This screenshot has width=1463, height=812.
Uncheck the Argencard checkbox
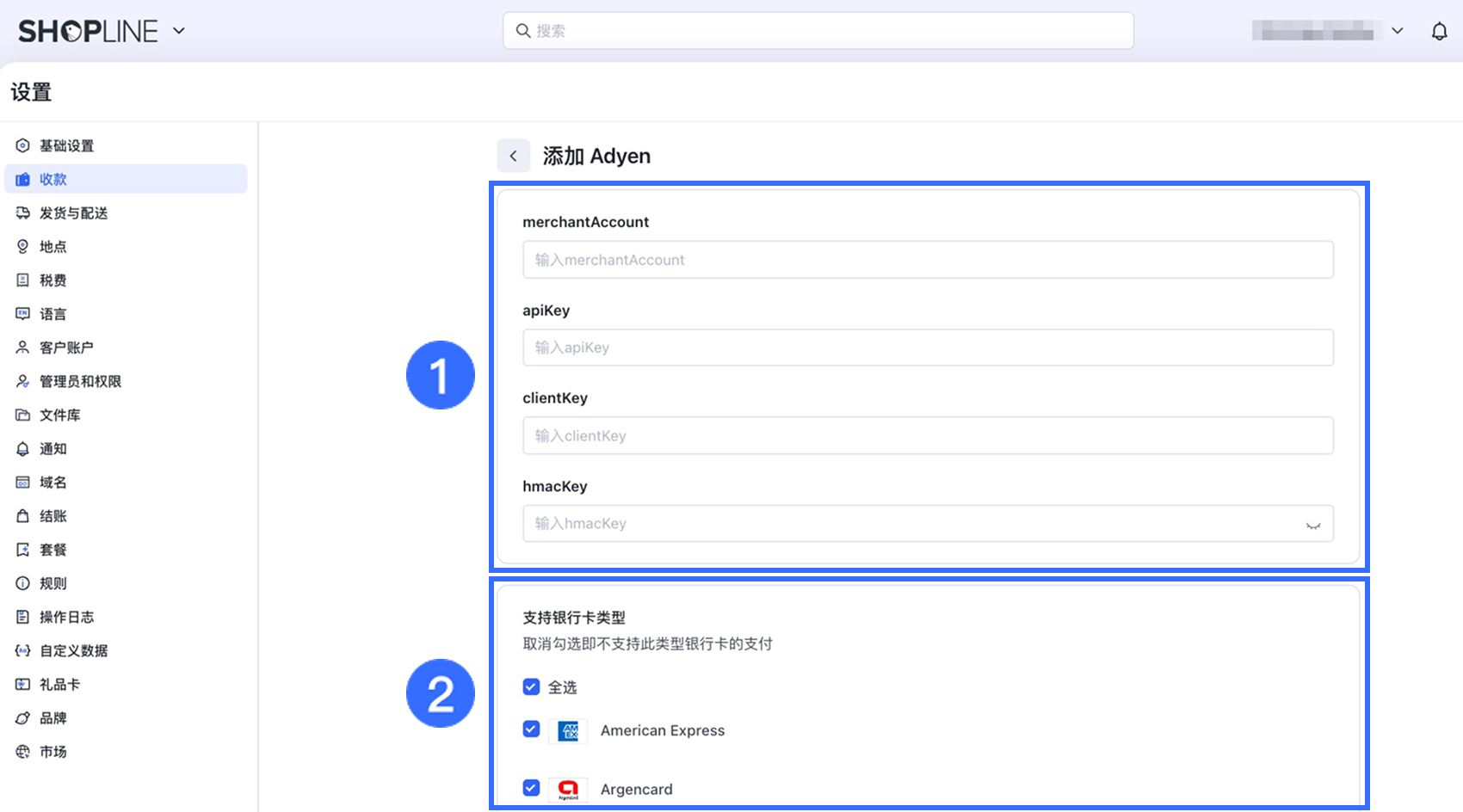click(x=531, y=788)
